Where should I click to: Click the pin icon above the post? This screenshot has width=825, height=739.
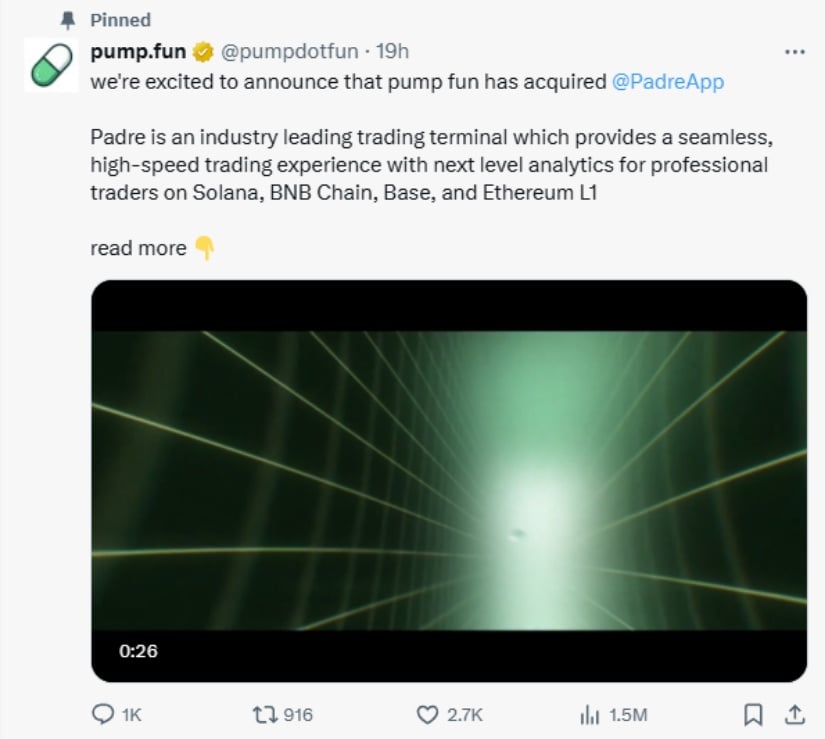pos(68,19)
